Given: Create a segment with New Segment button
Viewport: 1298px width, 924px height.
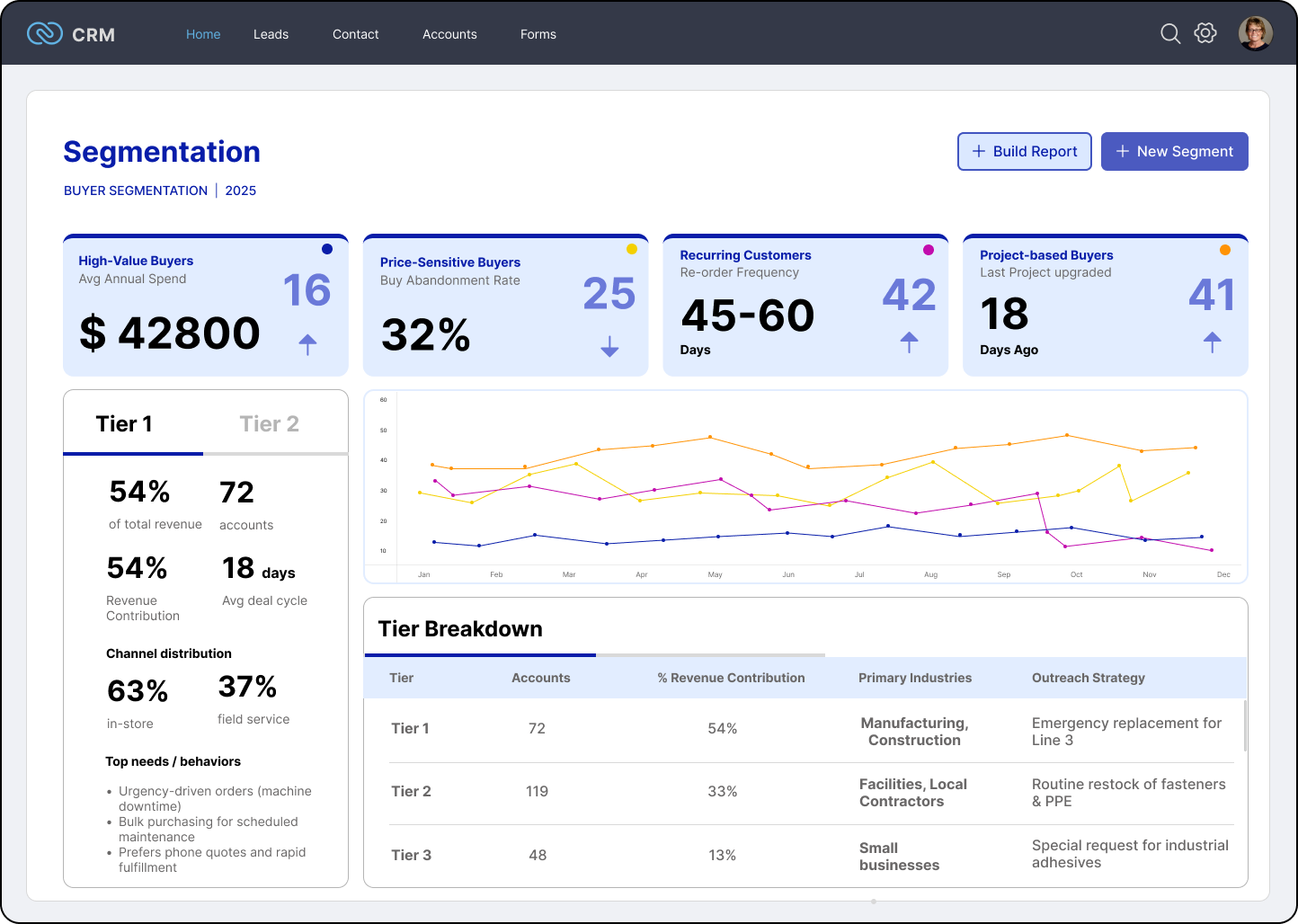Looking at the screenshot, I should [x=1175, y=151].
